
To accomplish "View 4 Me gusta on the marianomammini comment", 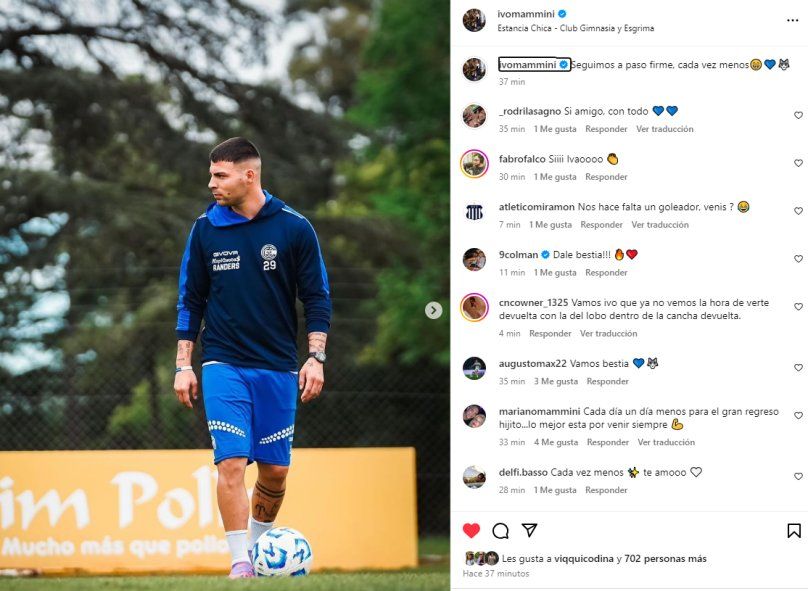I will (x=556, y=442).
